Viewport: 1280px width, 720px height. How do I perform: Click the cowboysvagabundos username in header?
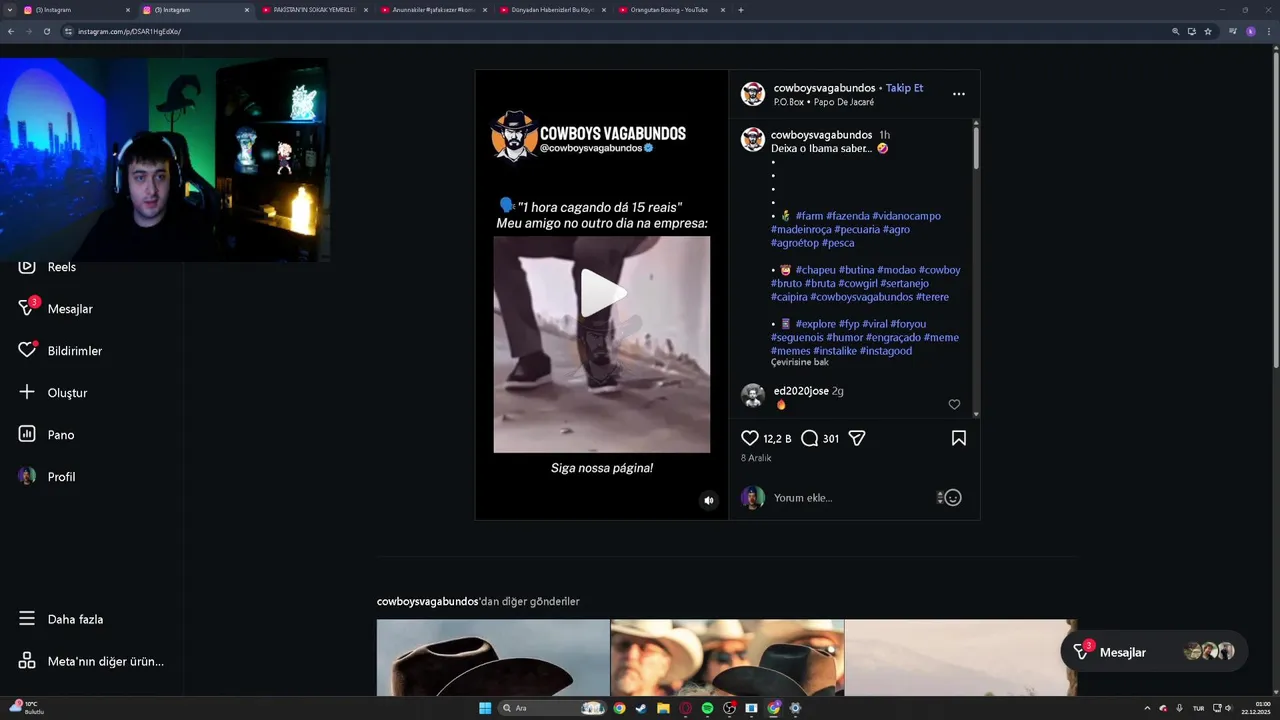click(x=824, y=88)
